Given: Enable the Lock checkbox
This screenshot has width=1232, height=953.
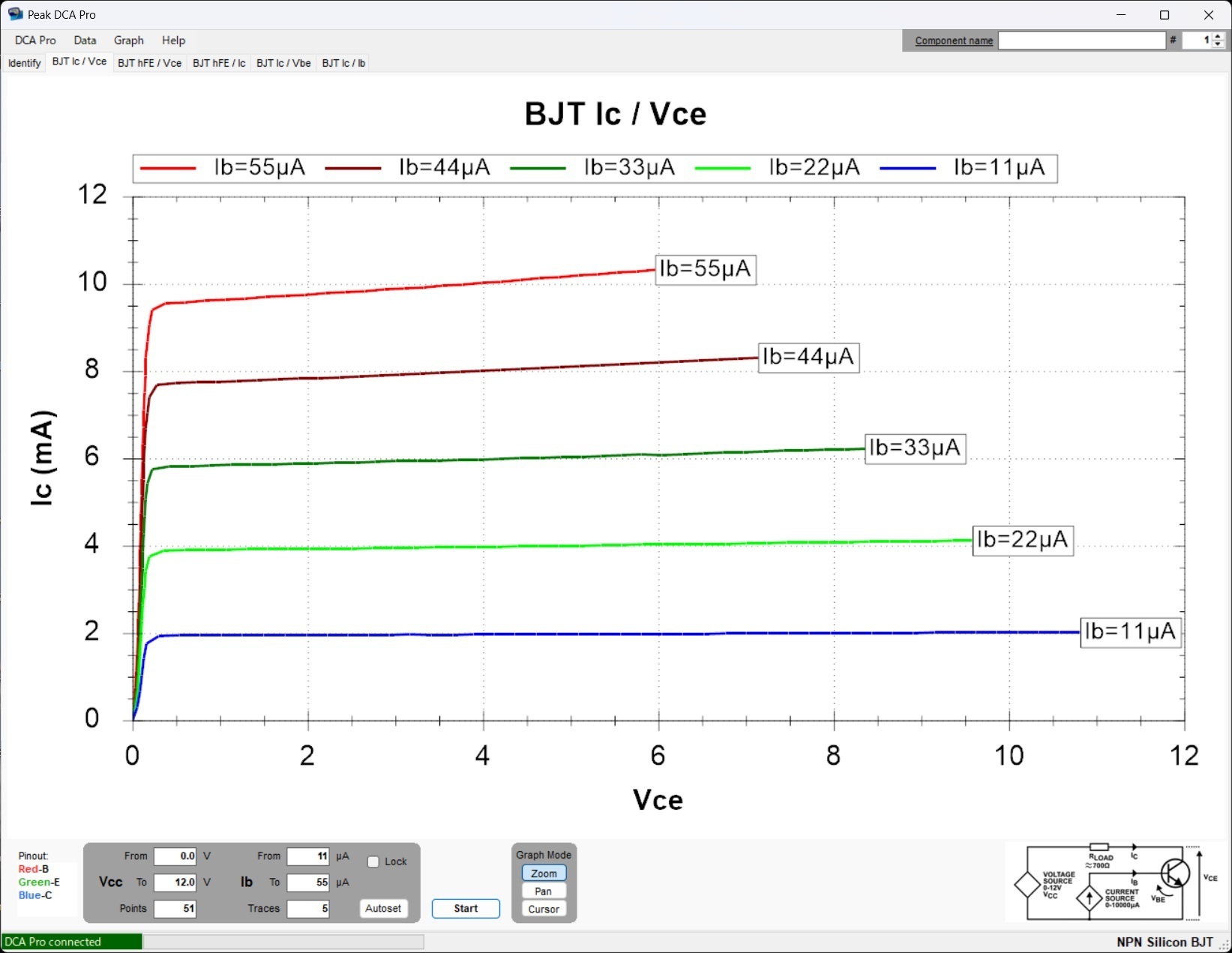Looking at the screenshot, I should point(373,862).
